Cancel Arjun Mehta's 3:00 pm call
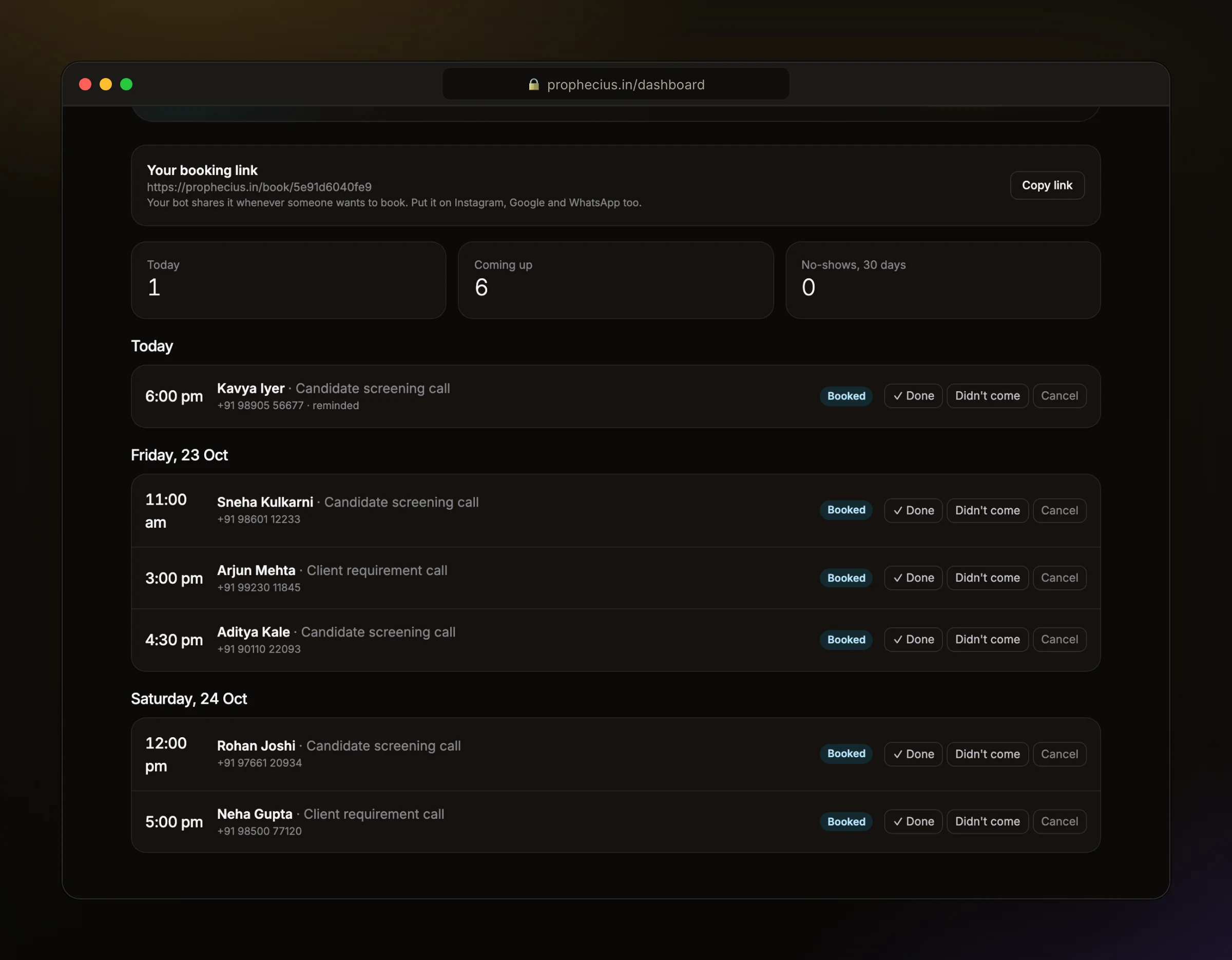Viewport: 1232px width, 960px height. pos(1060,578)
